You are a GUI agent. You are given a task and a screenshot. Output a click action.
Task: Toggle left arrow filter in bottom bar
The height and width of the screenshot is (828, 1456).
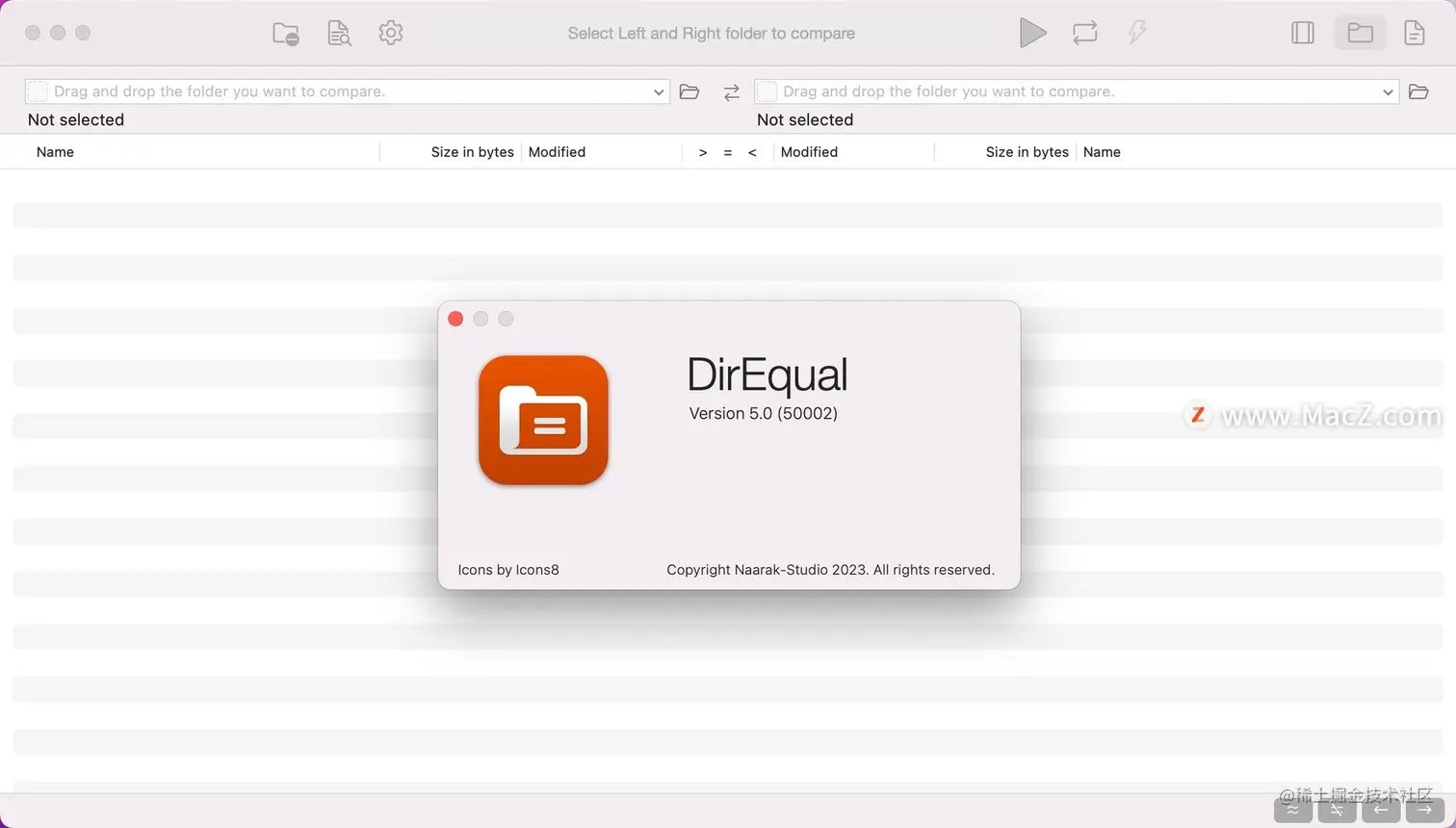(x=1381, y=810)
